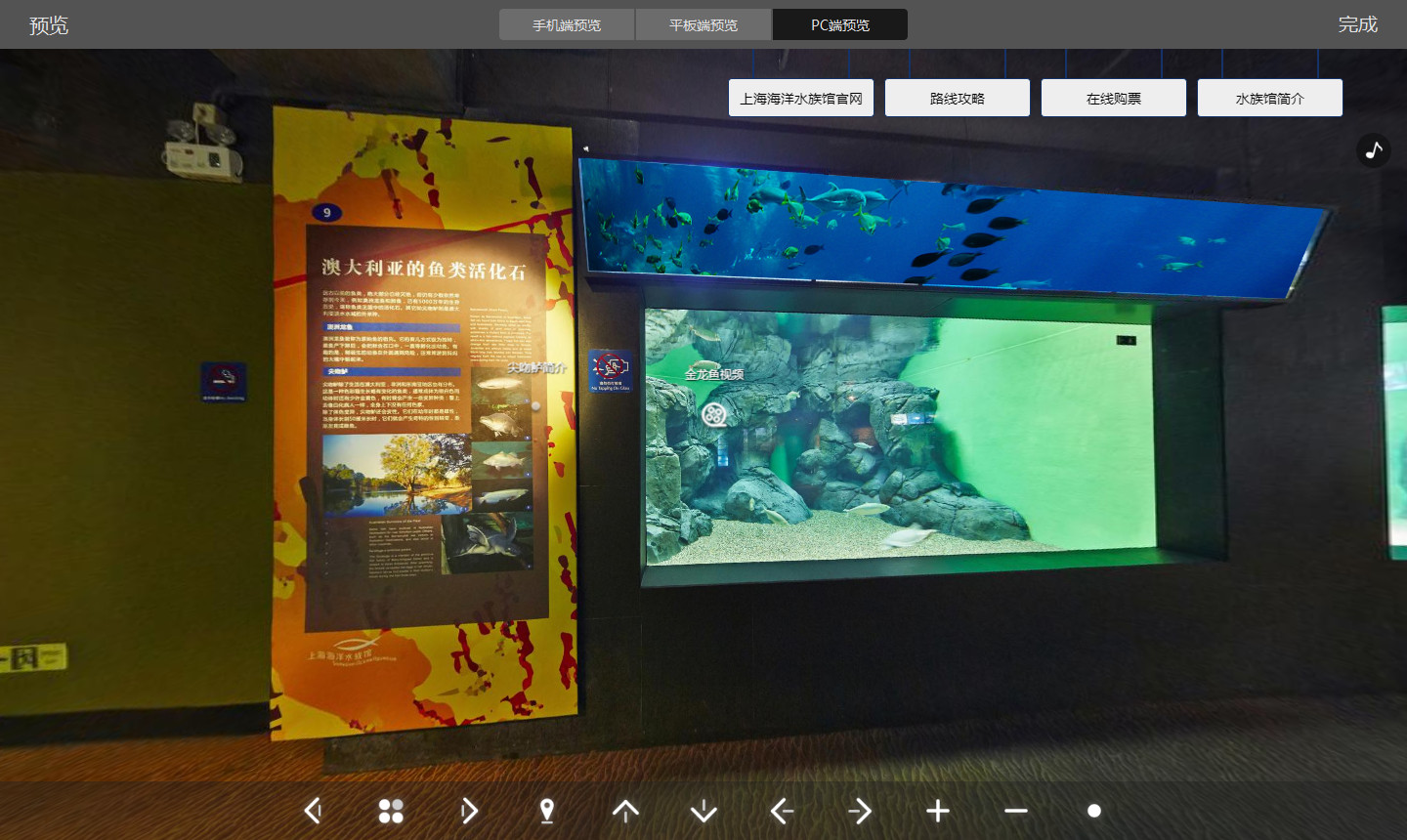
Task: Zoom in with the plus icon
Action: click(938, 811)
